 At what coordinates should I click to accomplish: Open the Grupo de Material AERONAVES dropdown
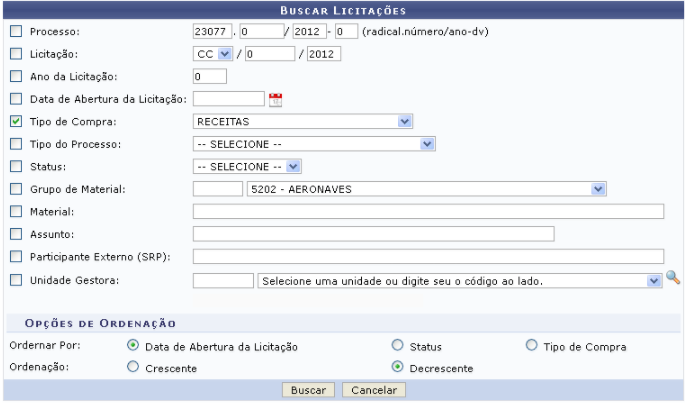(427, 188)
